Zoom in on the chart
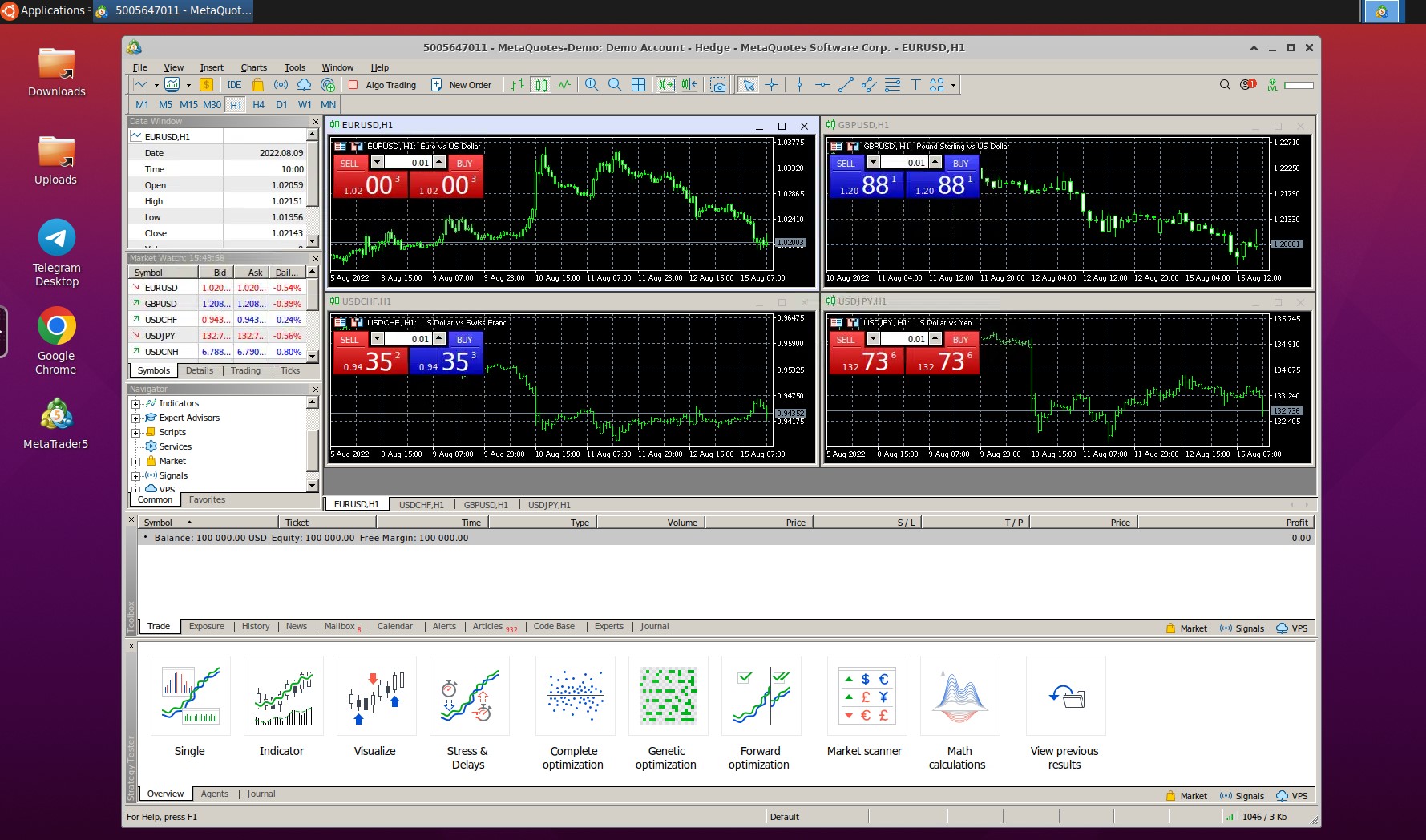The width and height of the screenshot is (1426, 840). tap(592, 85)
